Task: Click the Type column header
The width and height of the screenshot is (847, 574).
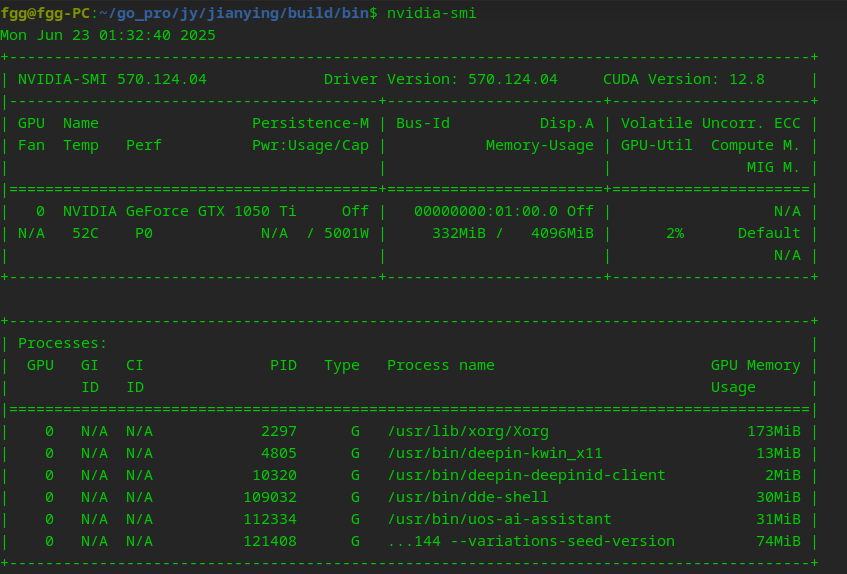Action: [342, 366]
